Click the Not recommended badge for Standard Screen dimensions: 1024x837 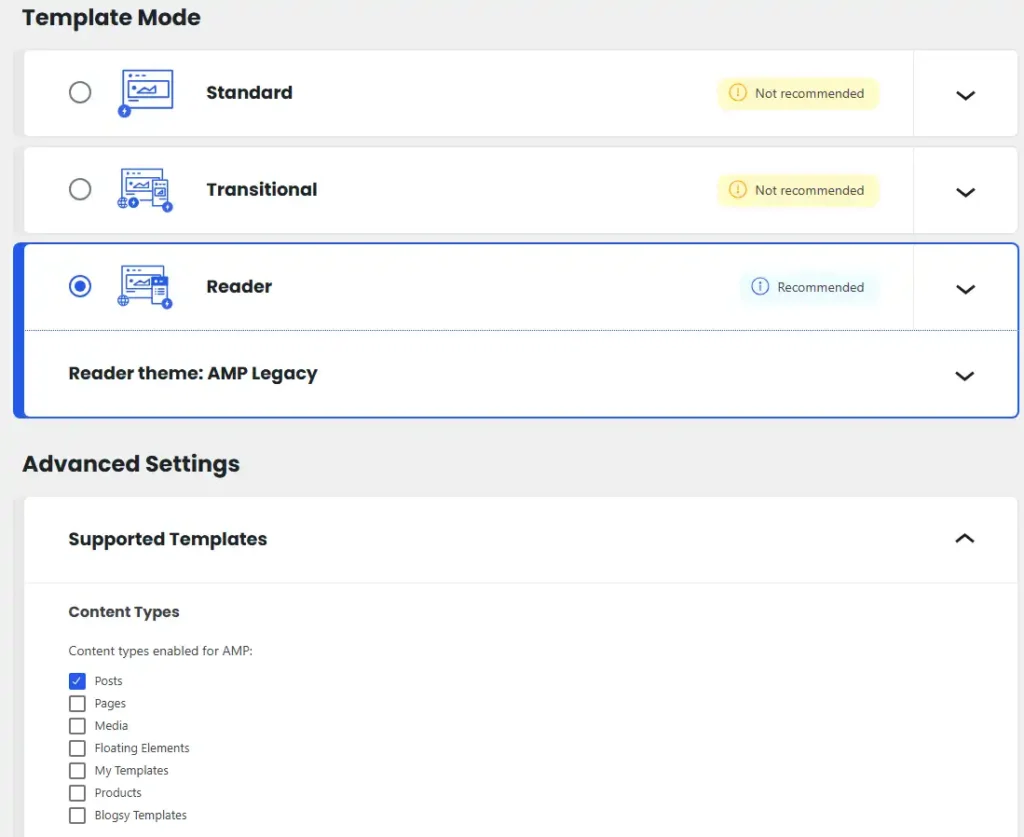click(798, 93)
